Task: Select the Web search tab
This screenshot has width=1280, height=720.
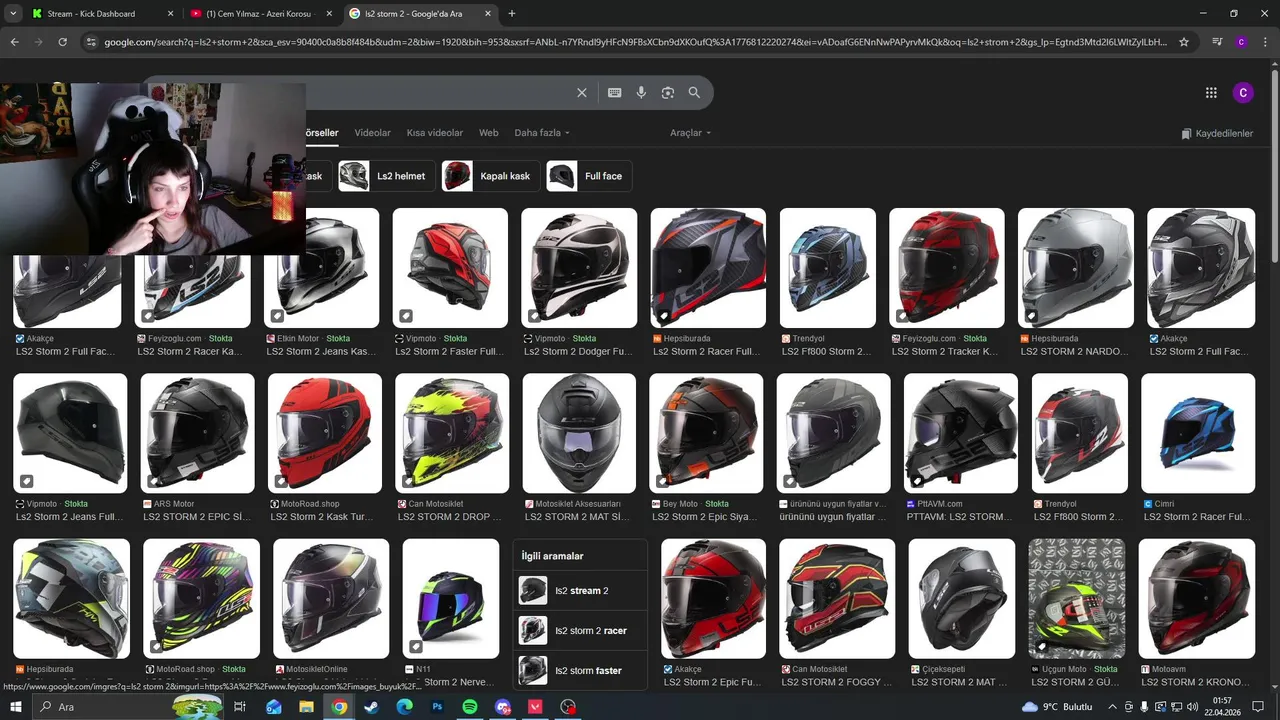Action: point(489,133)
